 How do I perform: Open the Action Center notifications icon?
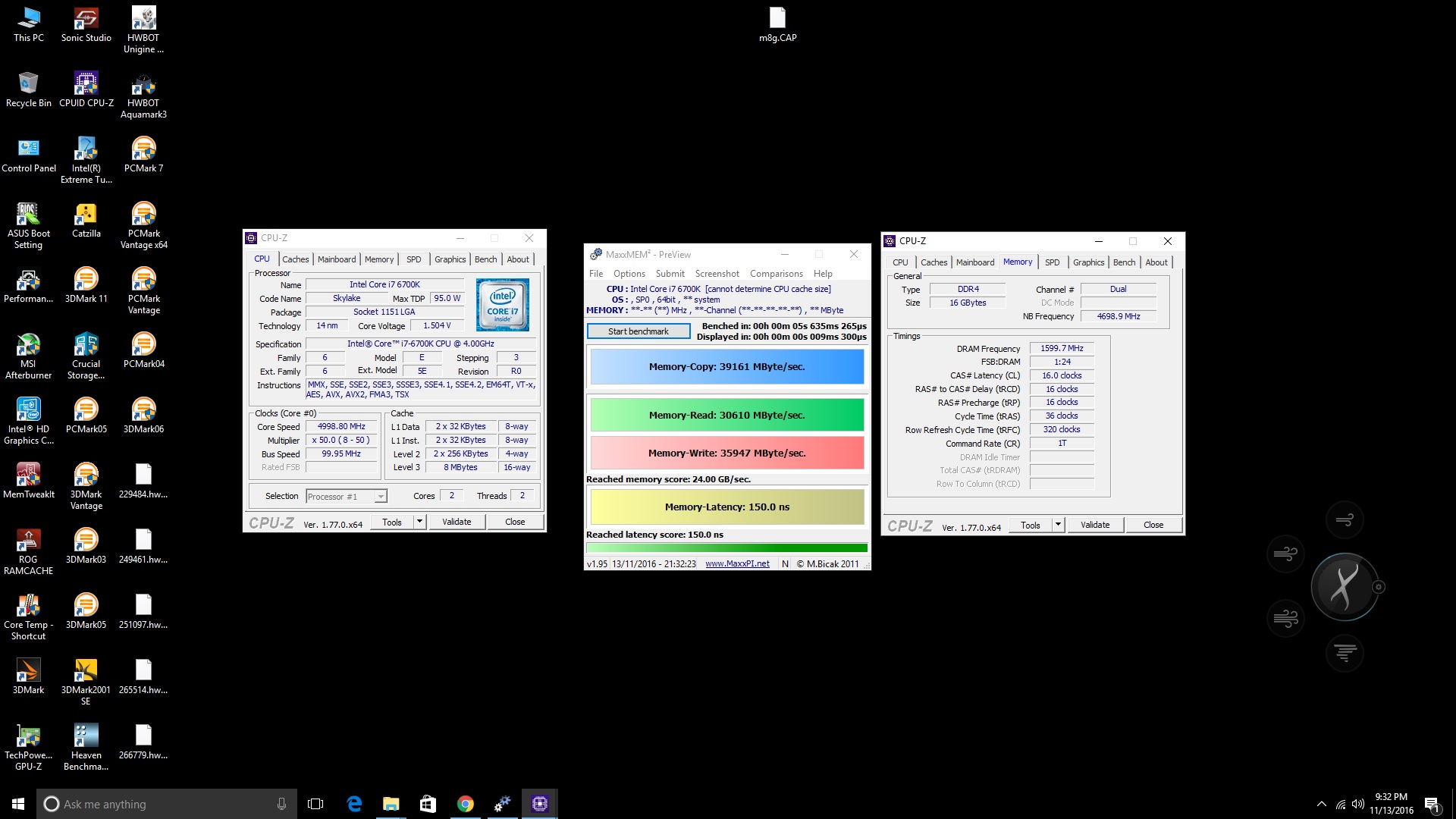(1432, 804)
